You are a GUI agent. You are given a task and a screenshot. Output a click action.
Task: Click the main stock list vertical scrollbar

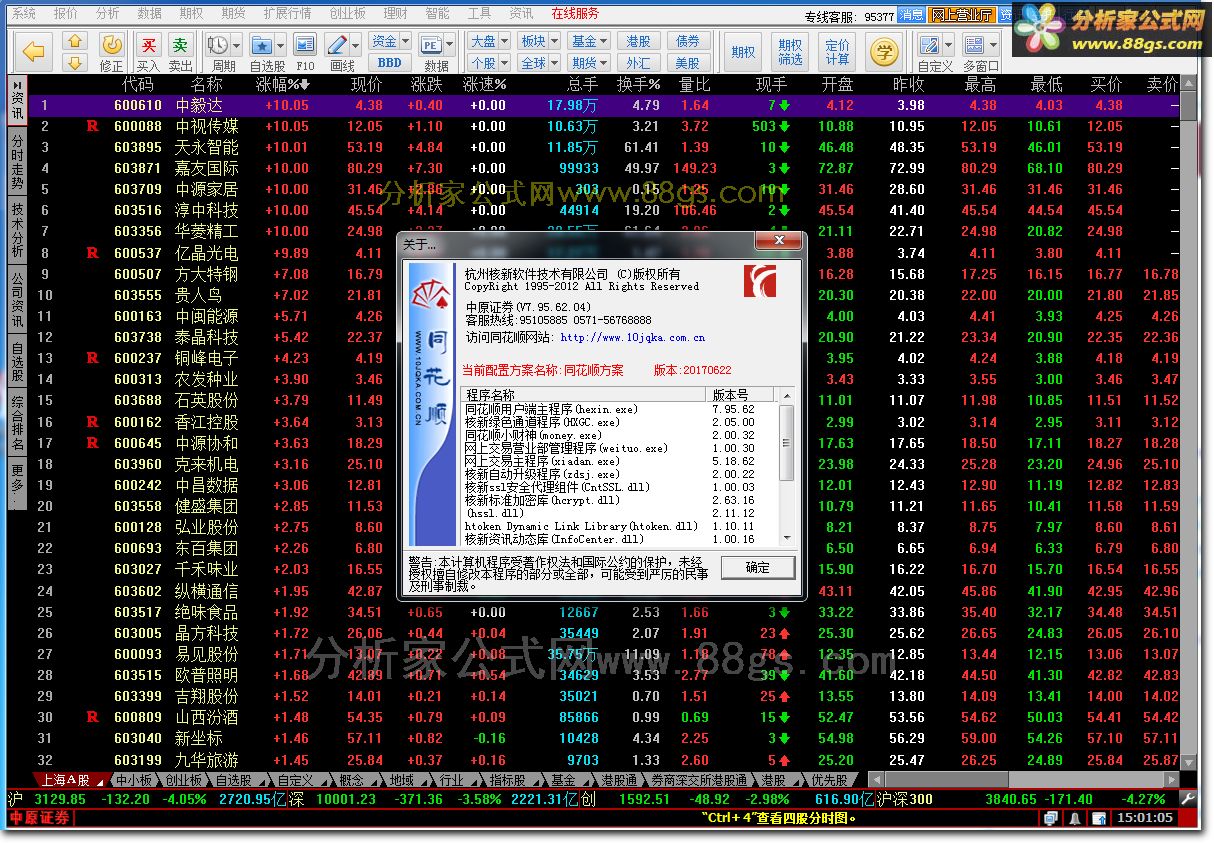[x=1188, y=423]
